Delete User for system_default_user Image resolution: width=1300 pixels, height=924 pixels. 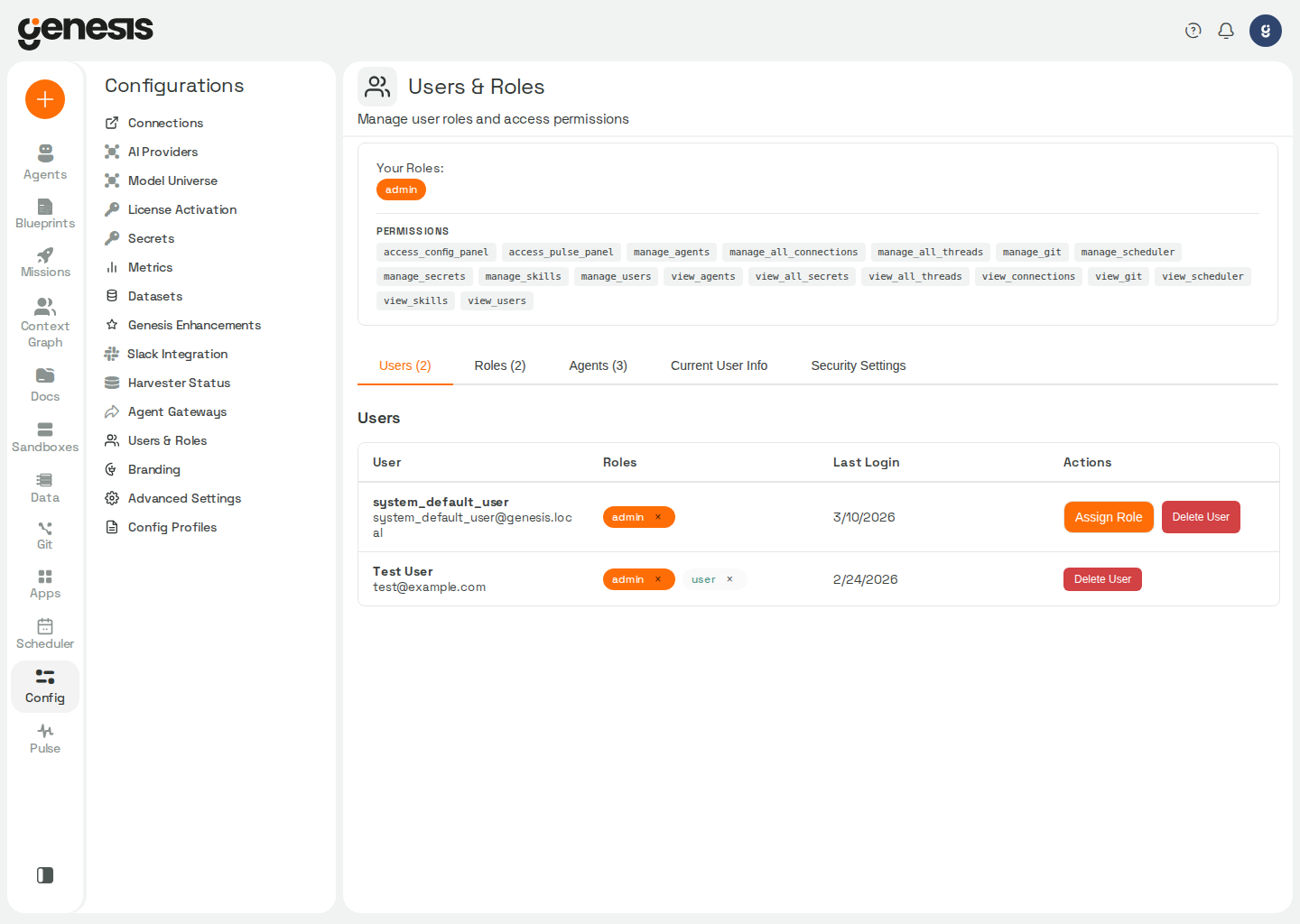point(1201,517)
